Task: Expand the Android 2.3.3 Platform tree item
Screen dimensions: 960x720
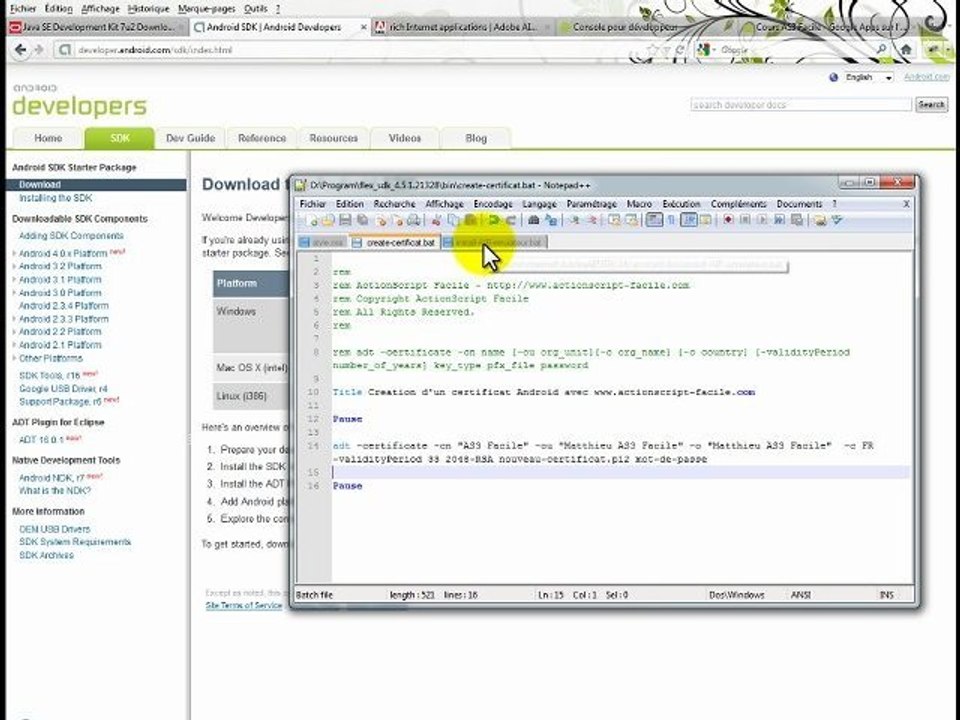Action: pos(15,319)
